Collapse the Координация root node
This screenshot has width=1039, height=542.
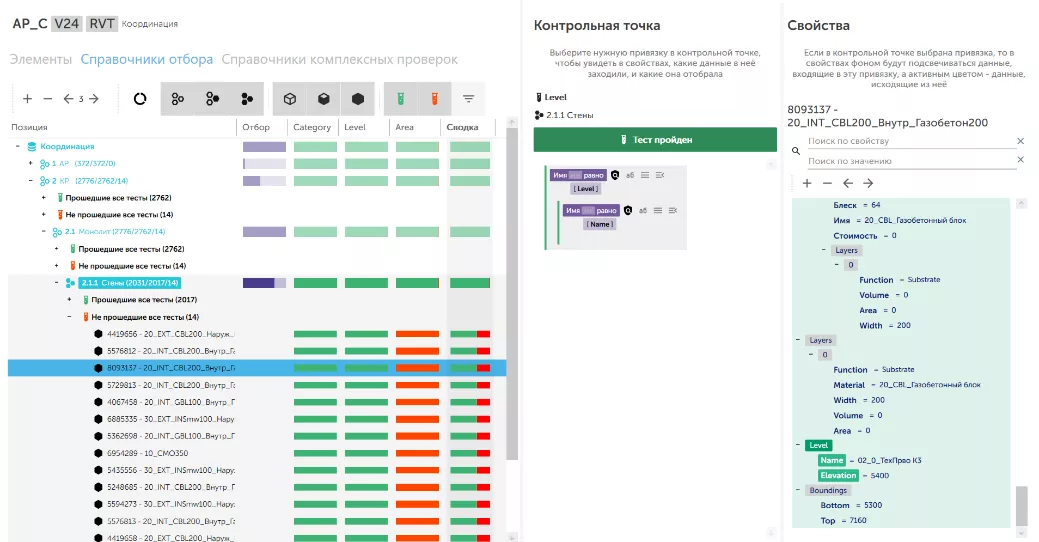coord(18,146)
